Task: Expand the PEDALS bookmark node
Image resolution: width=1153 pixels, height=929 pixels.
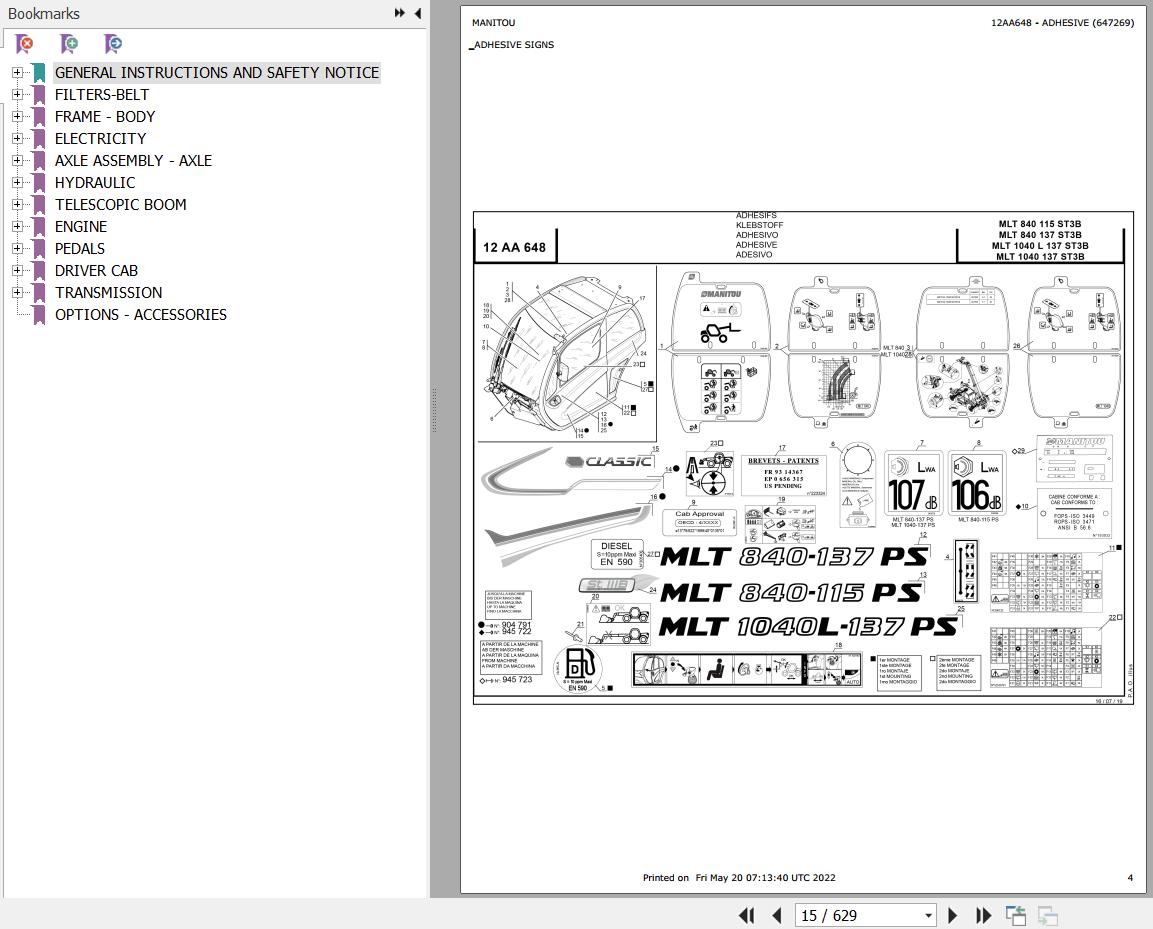Action: pos(18,249)
